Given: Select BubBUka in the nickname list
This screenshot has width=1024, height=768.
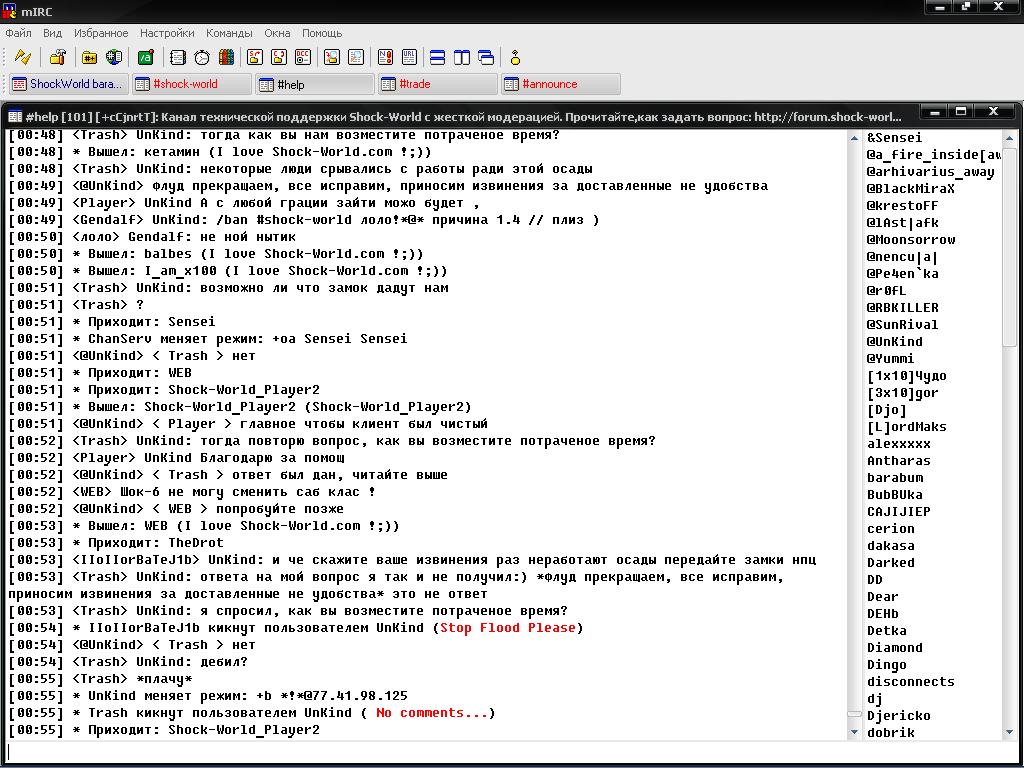Looking at the screenshot, I should 895,494.
